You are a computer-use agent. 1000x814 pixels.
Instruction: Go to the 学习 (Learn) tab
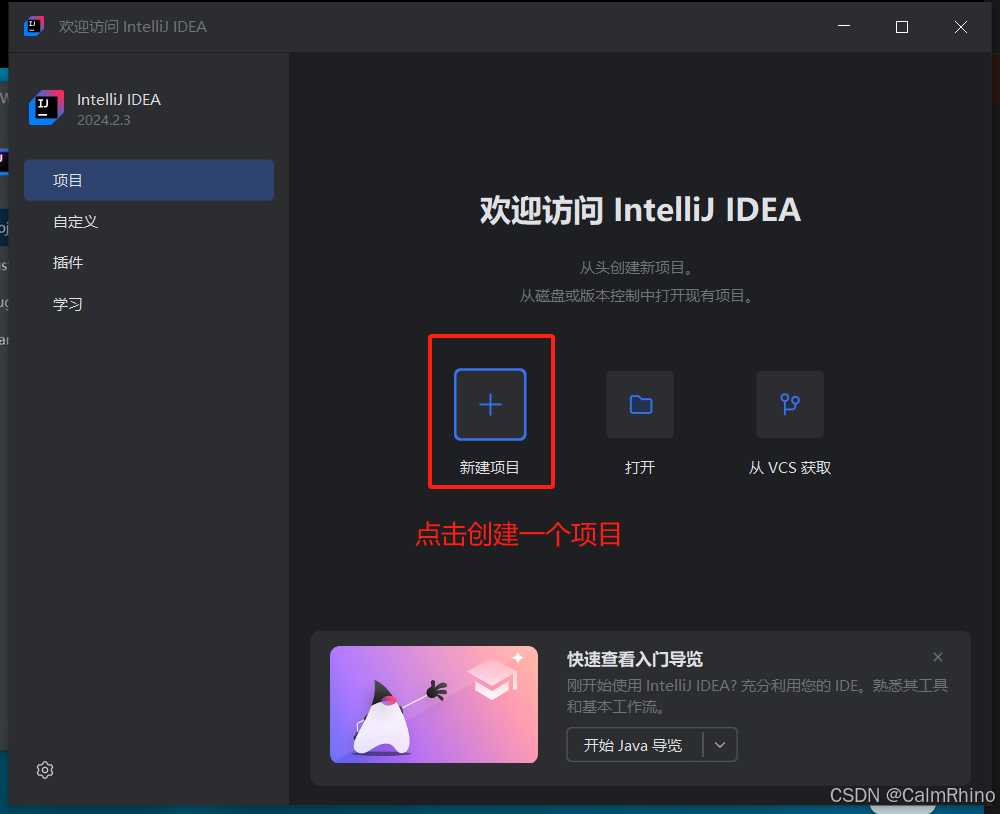coord(149,304)
